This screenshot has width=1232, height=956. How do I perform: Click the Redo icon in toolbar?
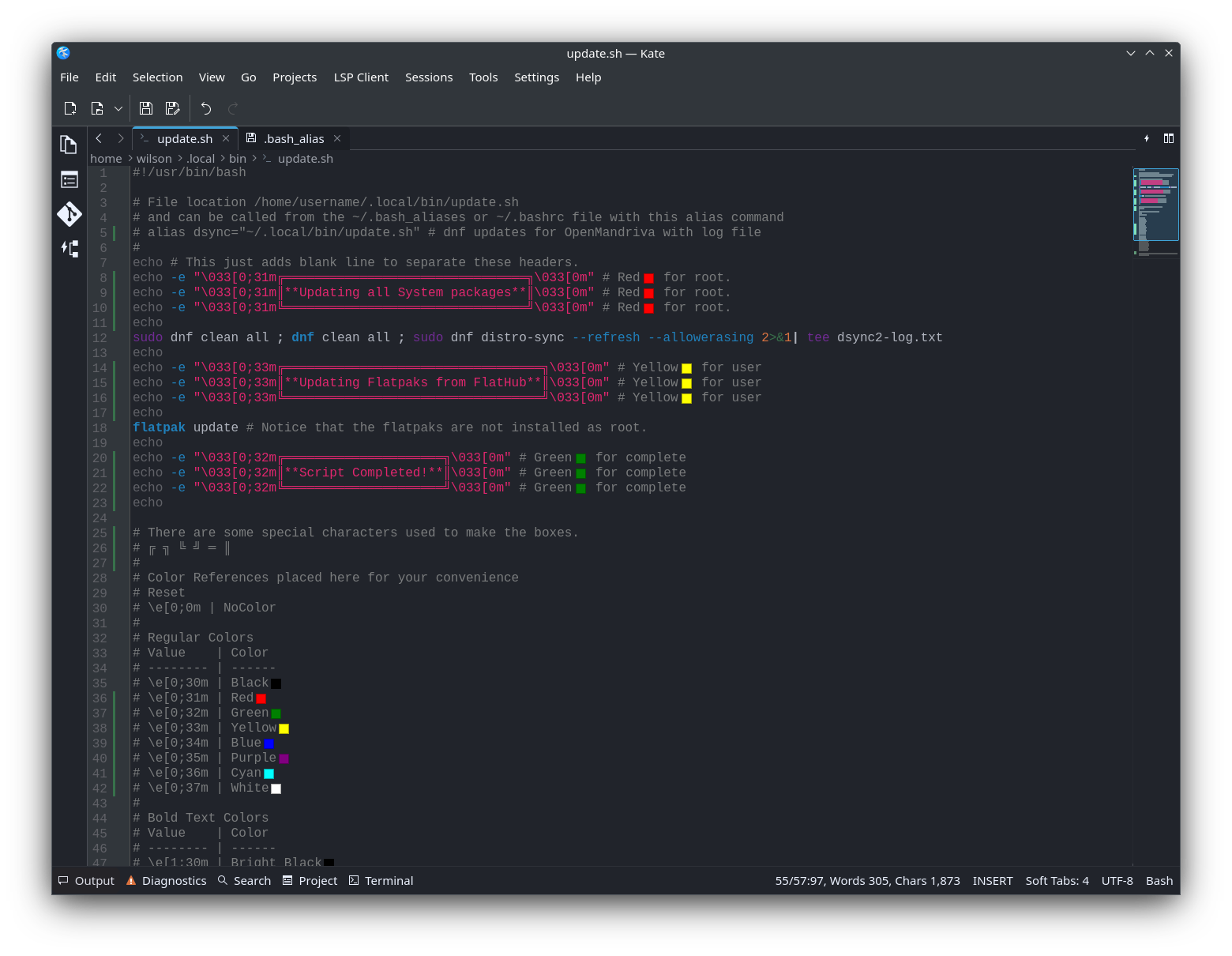pyautogui.click(x=233, y=108)
